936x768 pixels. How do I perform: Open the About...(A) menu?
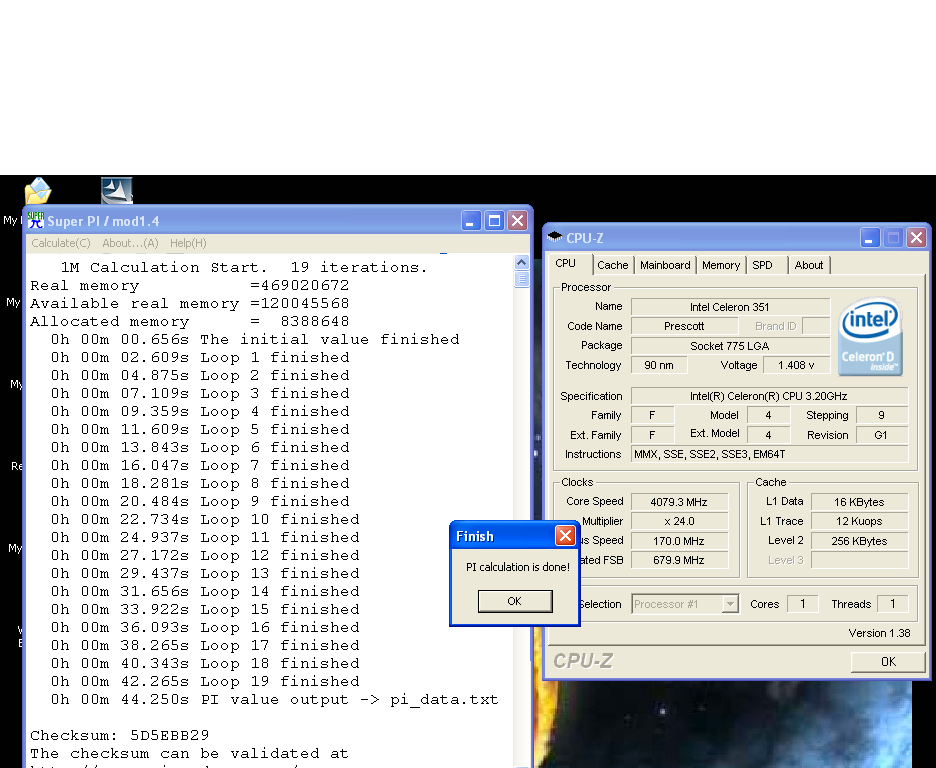pyautogui.click(x=130, y=243)
